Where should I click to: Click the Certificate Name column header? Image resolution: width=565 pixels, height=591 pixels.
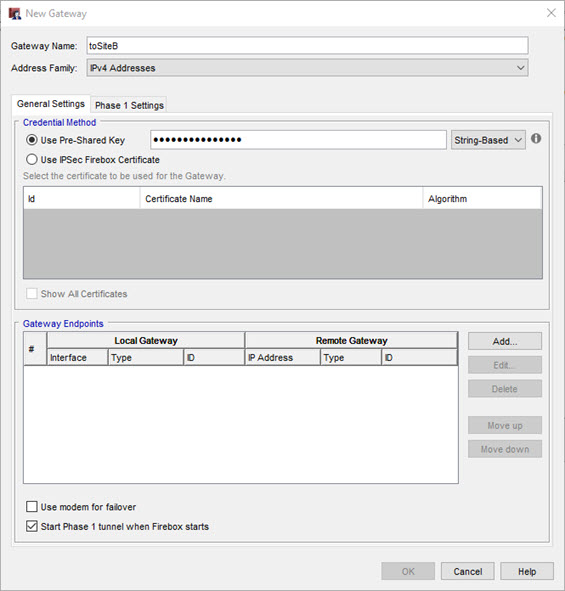point(281,199)
